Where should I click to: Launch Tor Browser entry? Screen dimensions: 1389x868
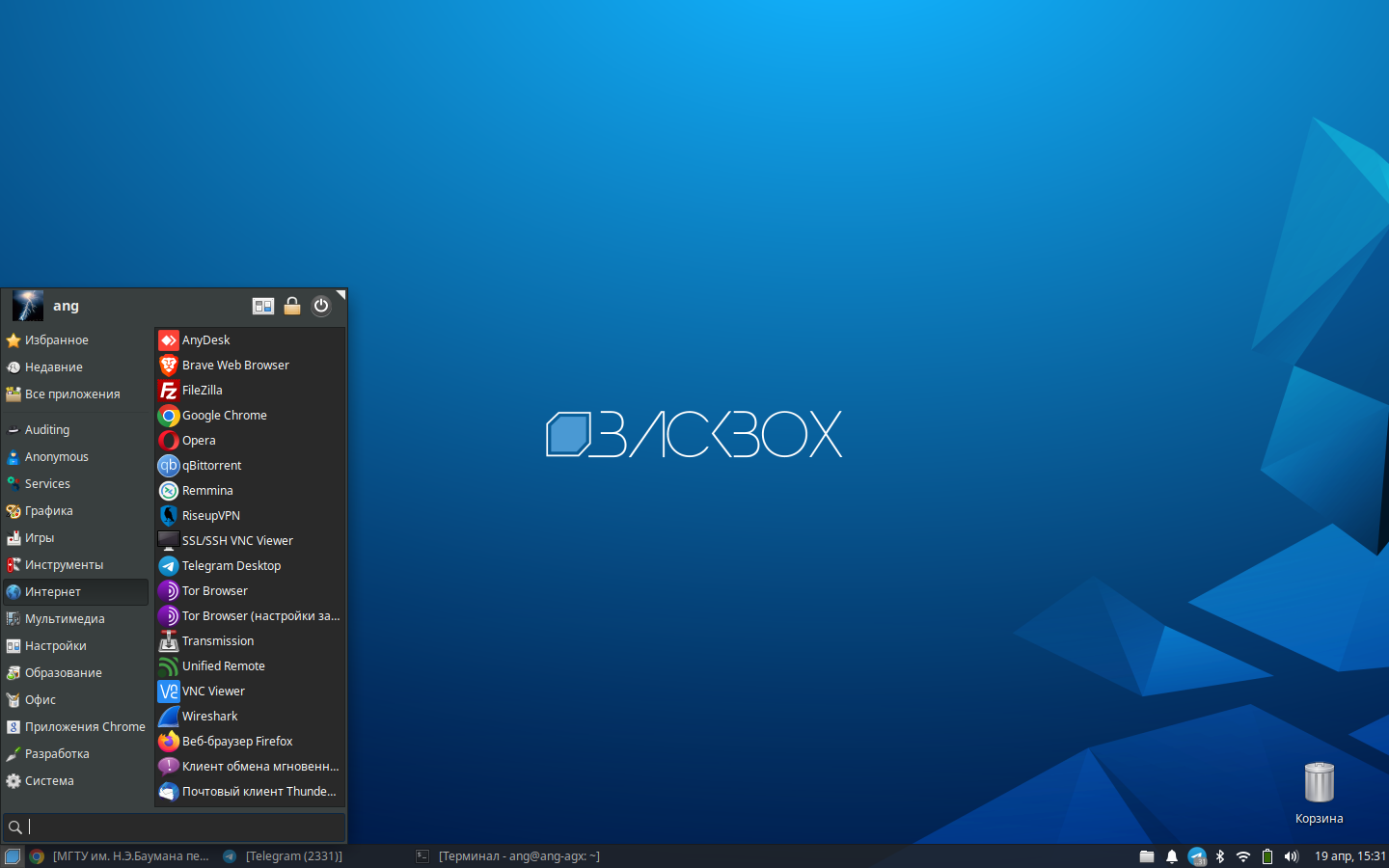click(250, 591)
